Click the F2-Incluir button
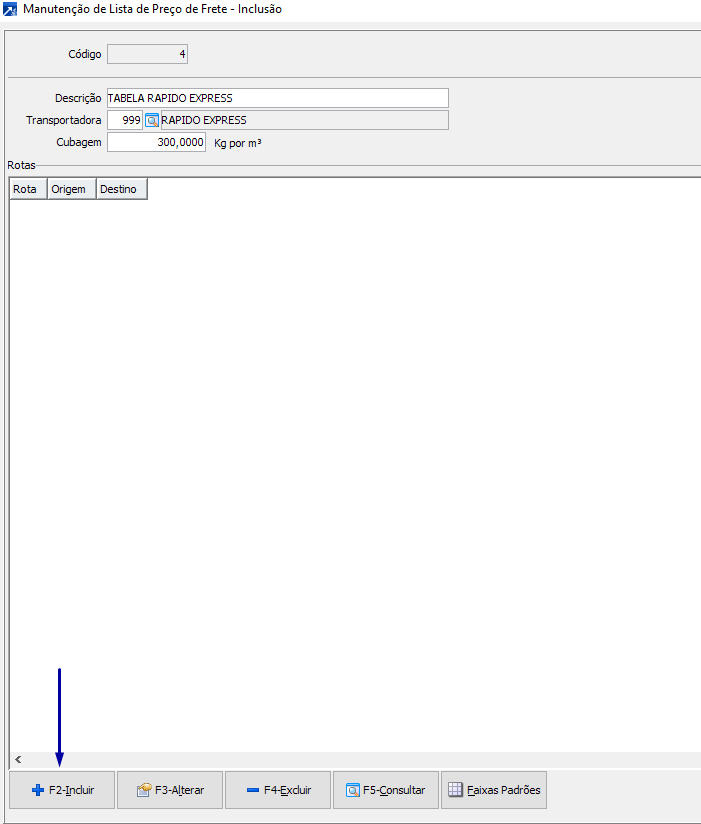The image size is (701, 824). tap(62, 790)
